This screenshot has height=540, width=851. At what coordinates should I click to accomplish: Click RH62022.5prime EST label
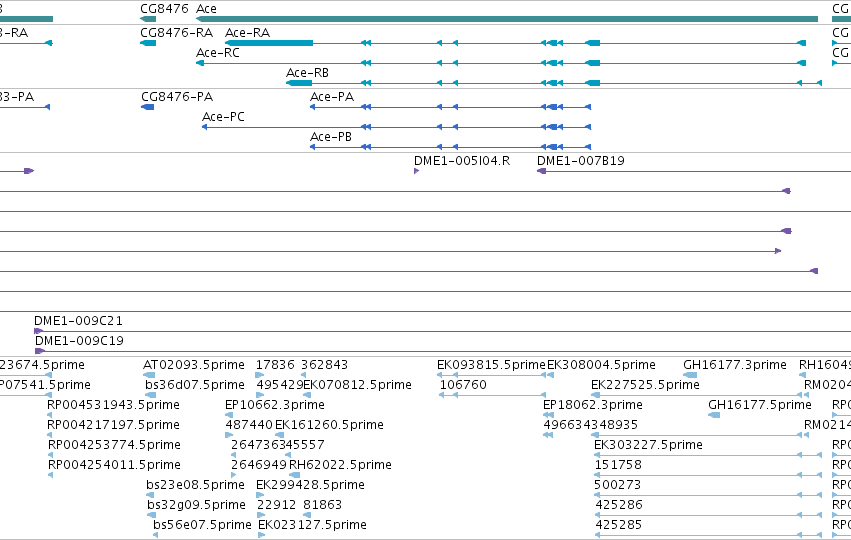(x=340, y=465)
